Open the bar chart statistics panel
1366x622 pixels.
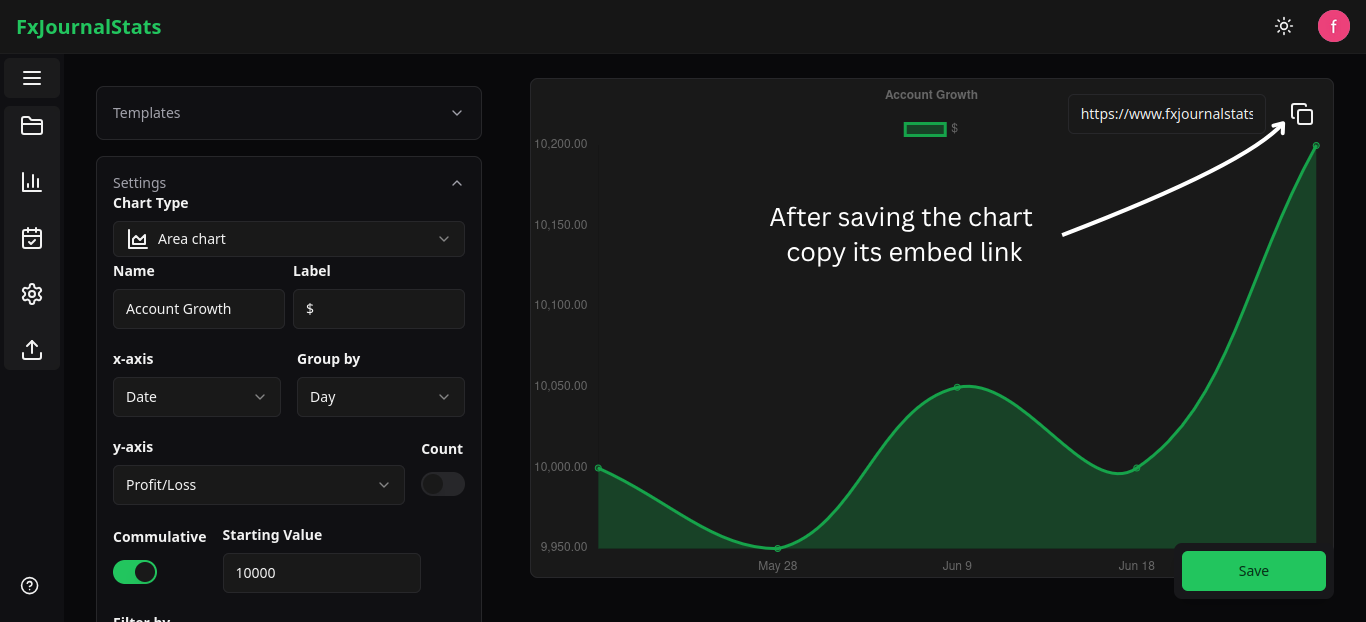[x=31, y=182]
